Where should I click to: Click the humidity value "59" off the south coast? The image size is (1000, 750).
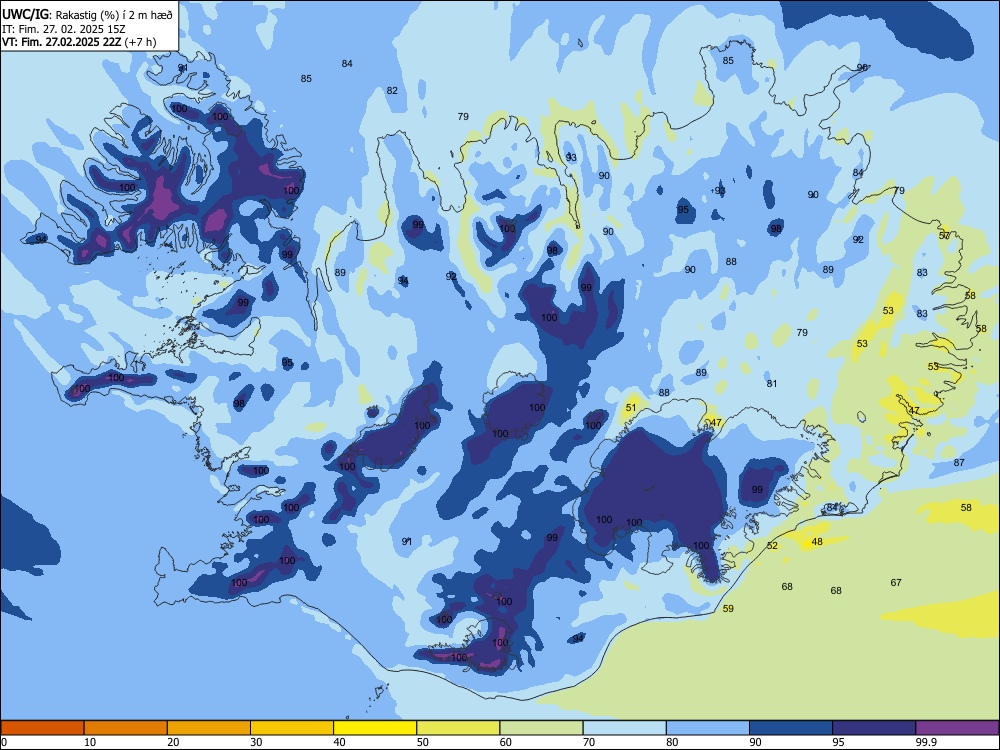tap(728, 608)
